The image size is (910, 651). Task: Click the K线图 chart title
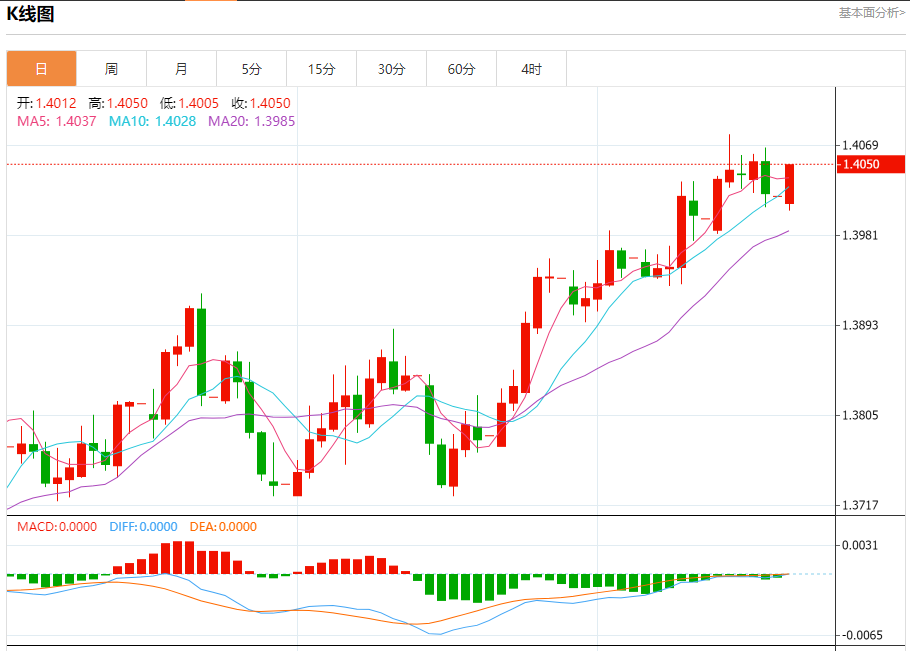[31, 14]
